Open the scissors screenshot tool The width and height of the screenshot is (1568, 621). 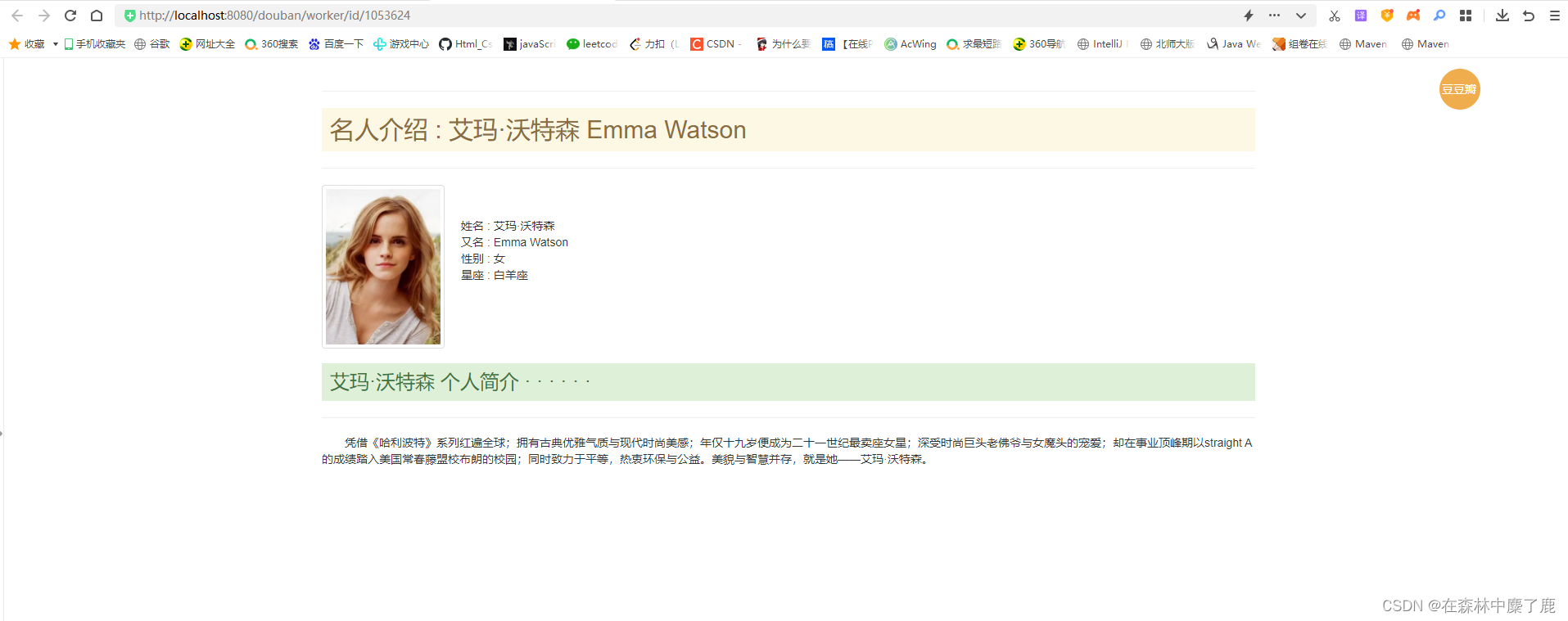pos(1335,16)
